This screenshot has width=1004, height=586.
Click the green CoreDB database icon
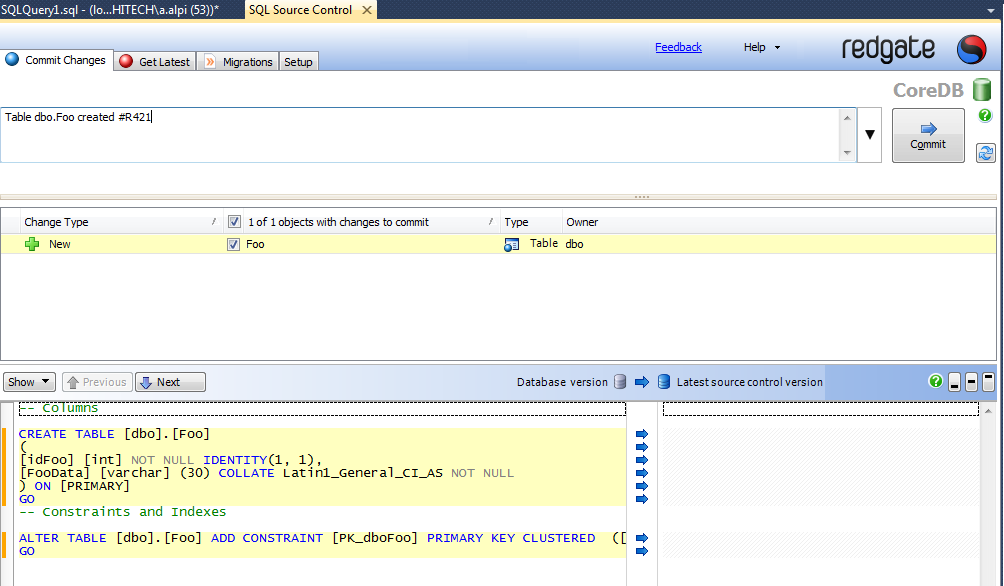pos(981,90)
